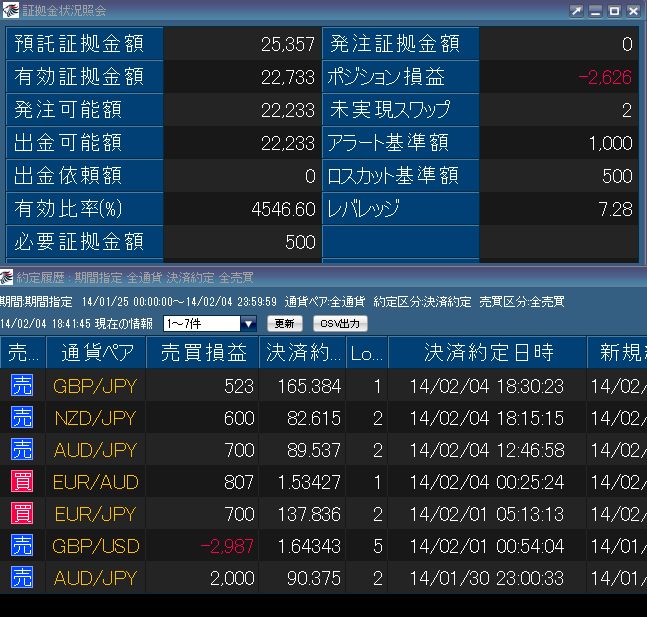Open the 1~7件 page range dropdown

(x=248, y=324)
